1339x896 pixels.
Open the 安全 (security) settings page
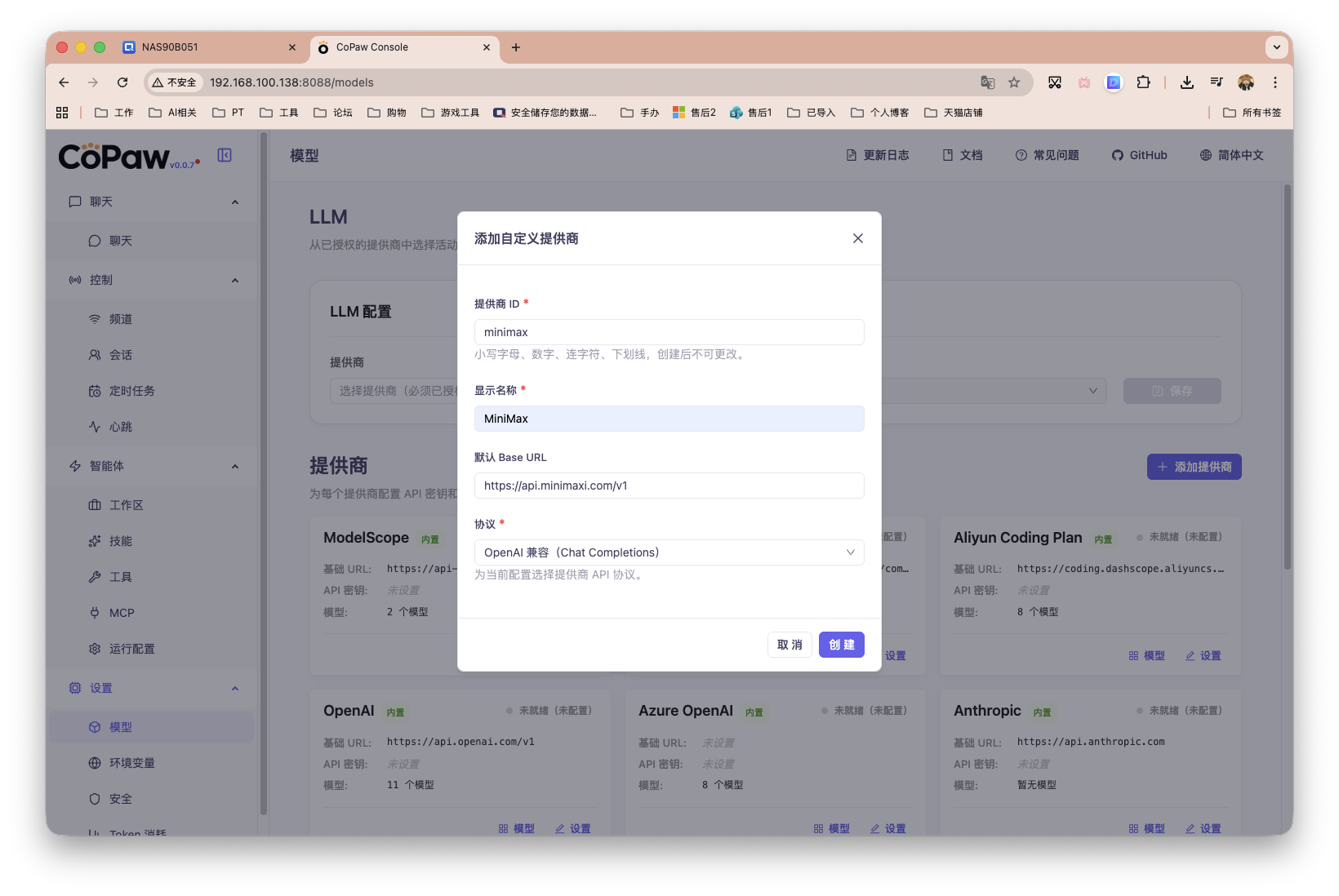(x=119, y=798)
